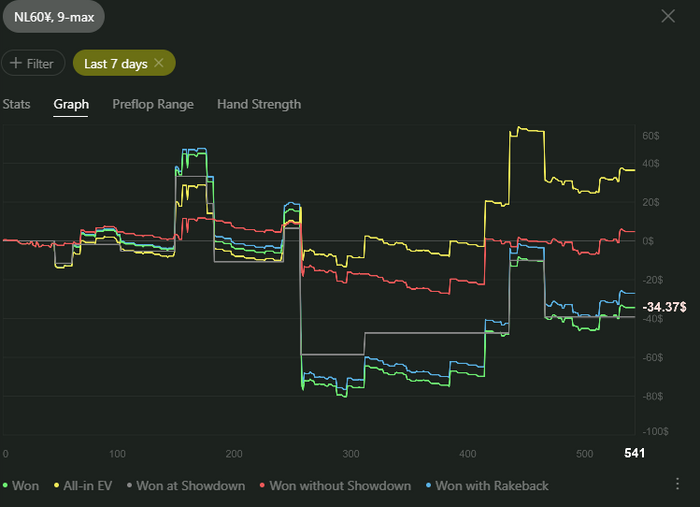Viewport: 700px width, 507px height.
Task: Click the 541 hand count label
Action: [635, 453]
